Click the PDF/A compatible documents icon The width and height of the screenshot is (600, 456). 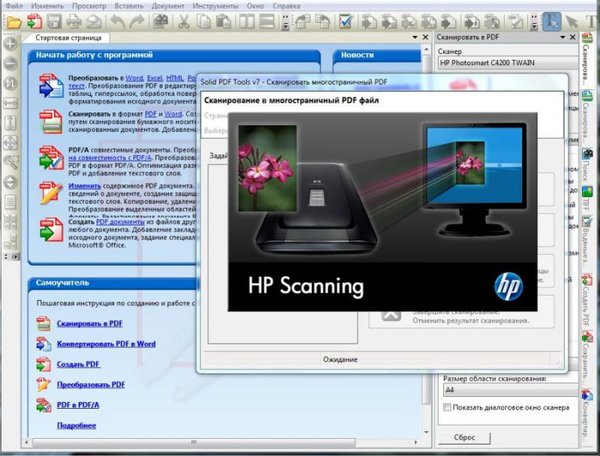pos(51,157)
